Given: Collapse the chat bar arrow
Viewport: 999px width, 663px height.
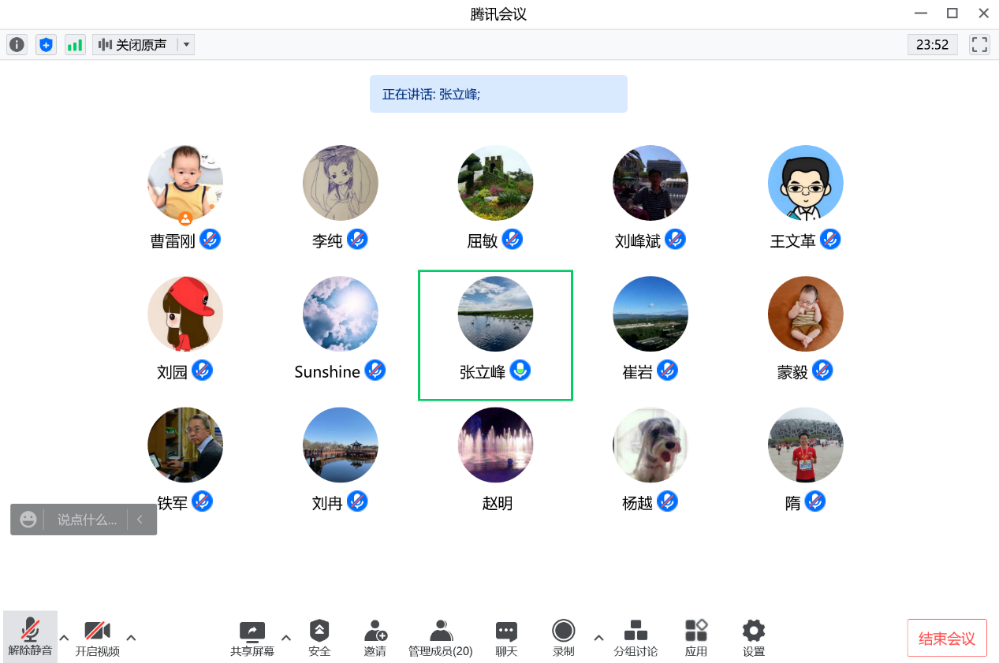Looking at the screenshot, I should (x=140, y=520).
